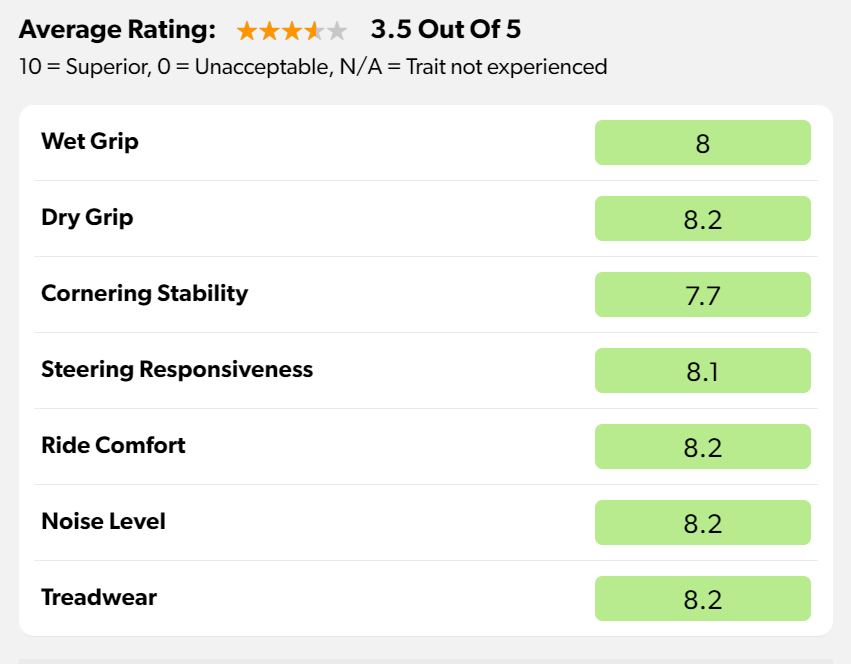Click the Average Rating heading

(117, 30)
